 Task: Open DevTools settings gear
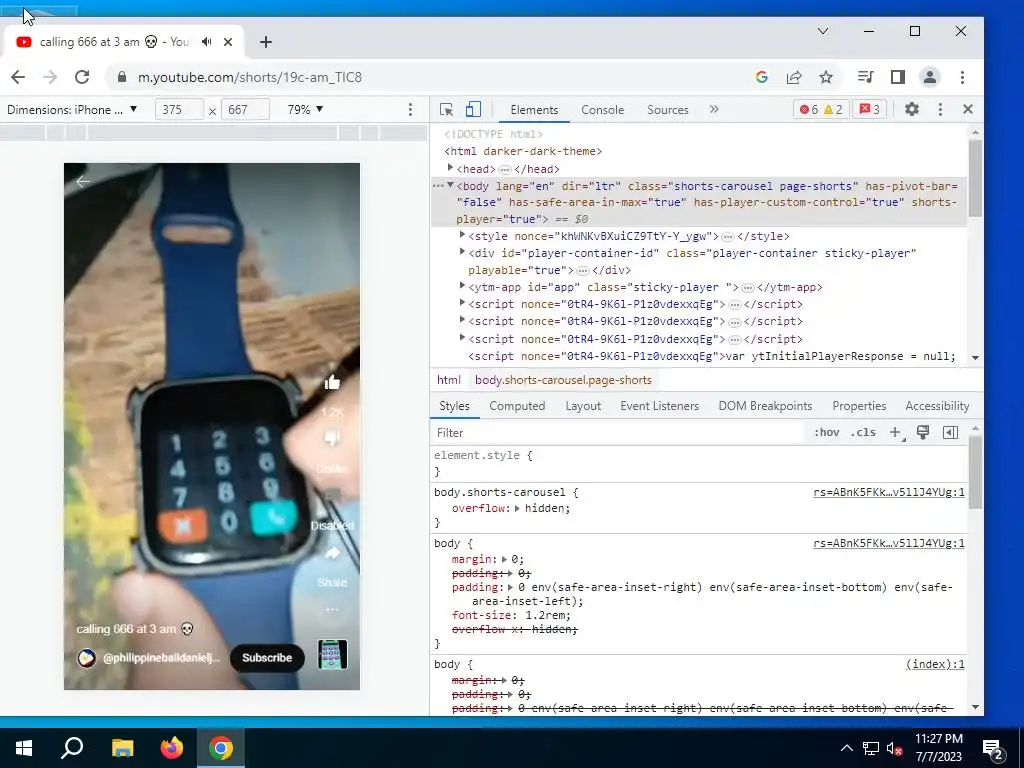pos(912,110)
